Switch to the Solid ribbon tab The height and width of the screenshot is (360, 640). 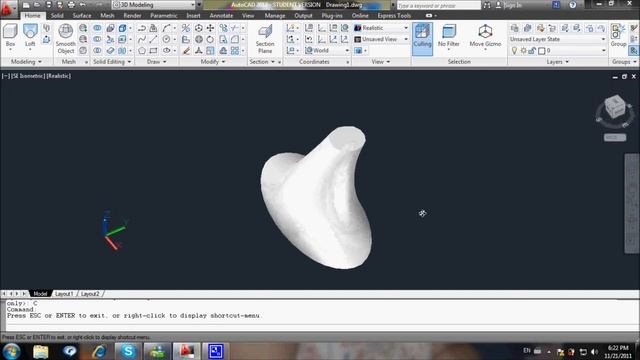click(x=57, y=16)
